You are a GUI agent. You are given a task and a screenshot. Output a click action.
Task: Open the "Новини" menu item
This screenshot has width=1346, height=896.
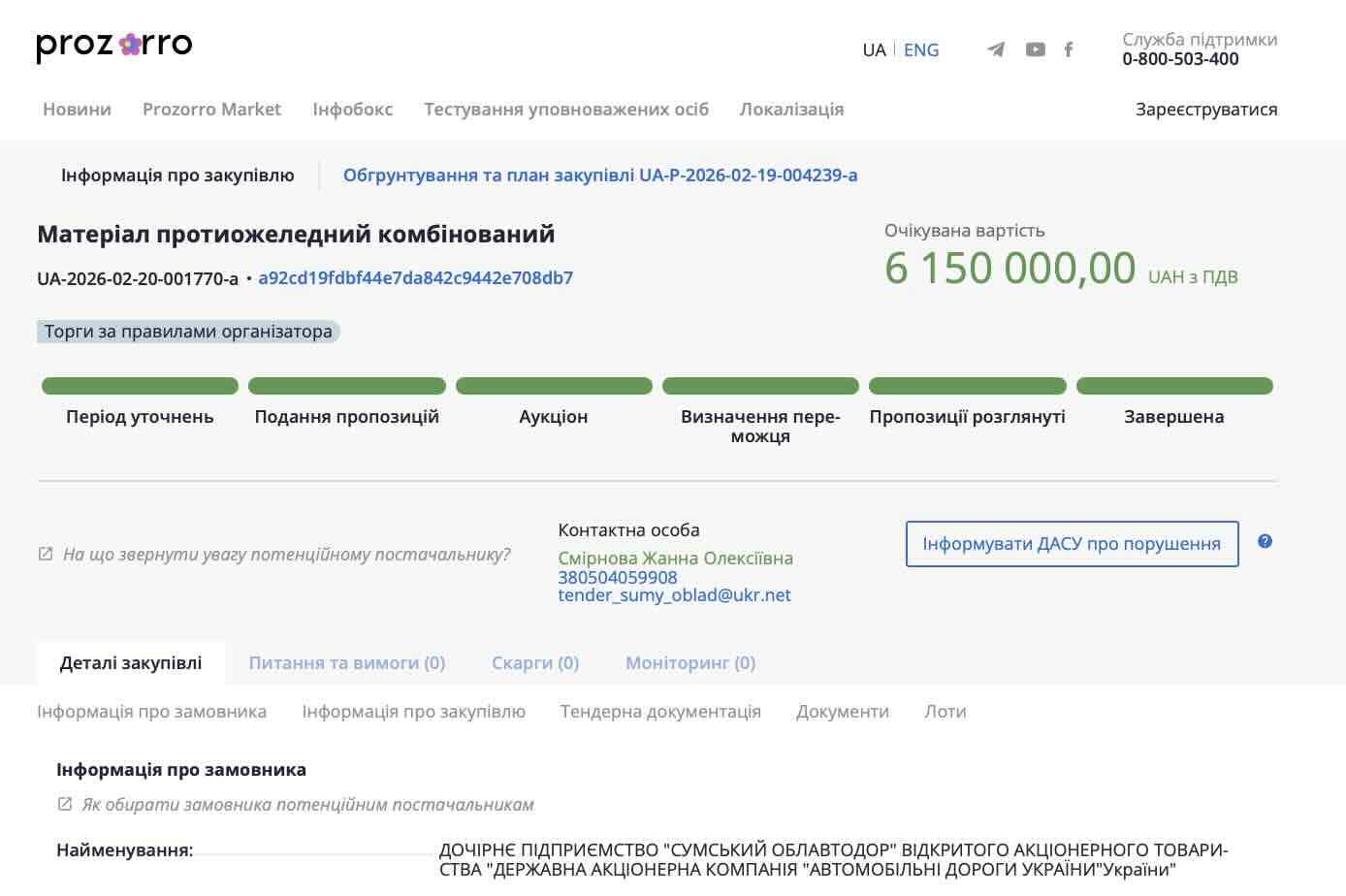77,109
